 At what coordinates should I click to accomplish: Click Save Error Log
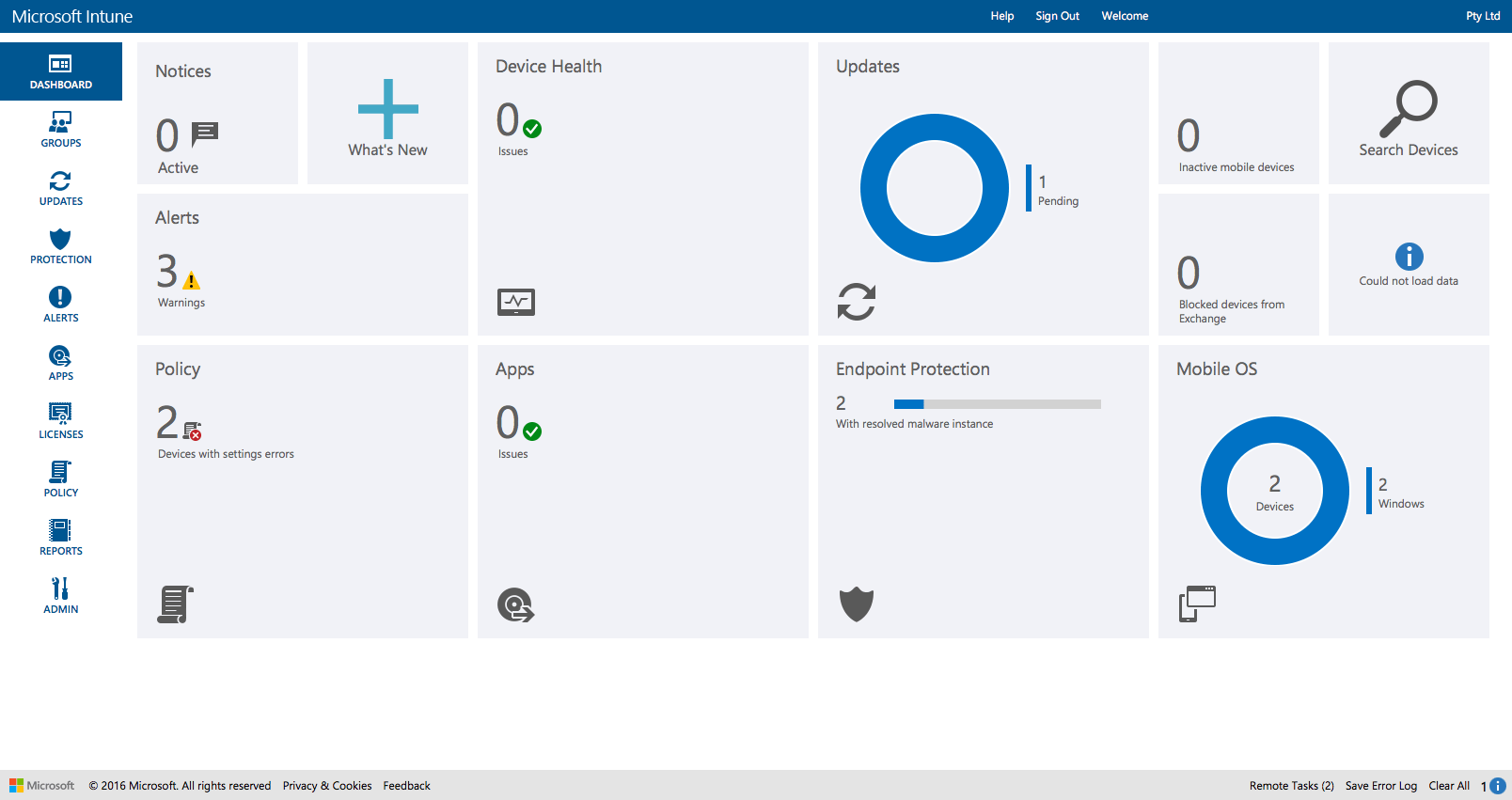1381,786
